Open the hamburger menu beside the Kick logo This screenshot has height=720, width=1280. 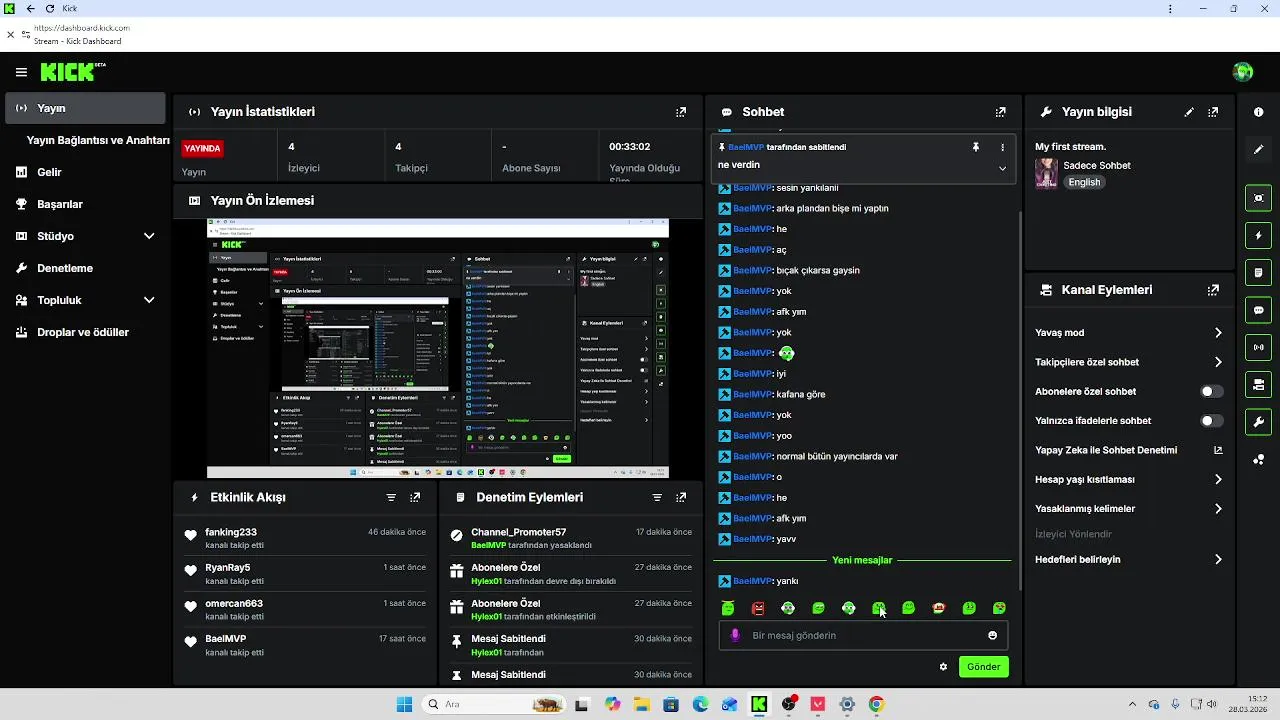tap(21, 72)
